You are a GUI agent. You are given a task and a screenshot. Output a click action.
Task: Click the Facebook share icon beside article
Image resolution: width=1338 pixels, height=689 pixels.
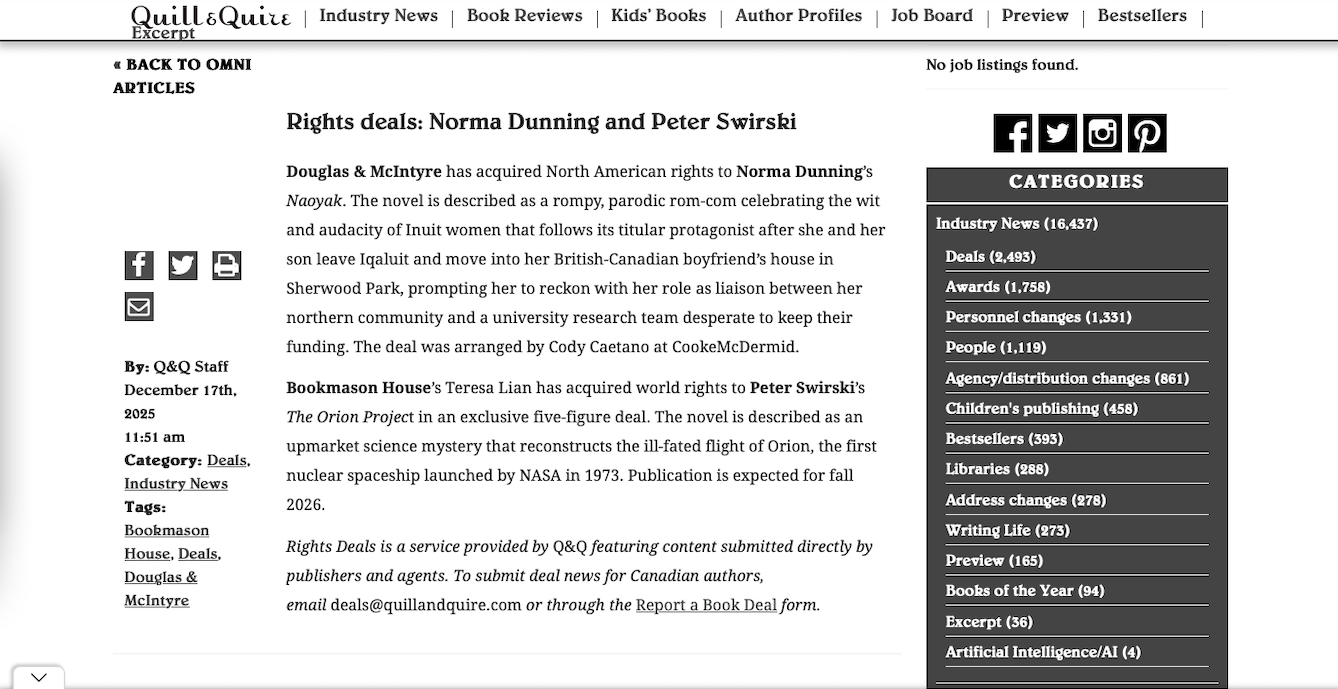[x=139, y=265]
